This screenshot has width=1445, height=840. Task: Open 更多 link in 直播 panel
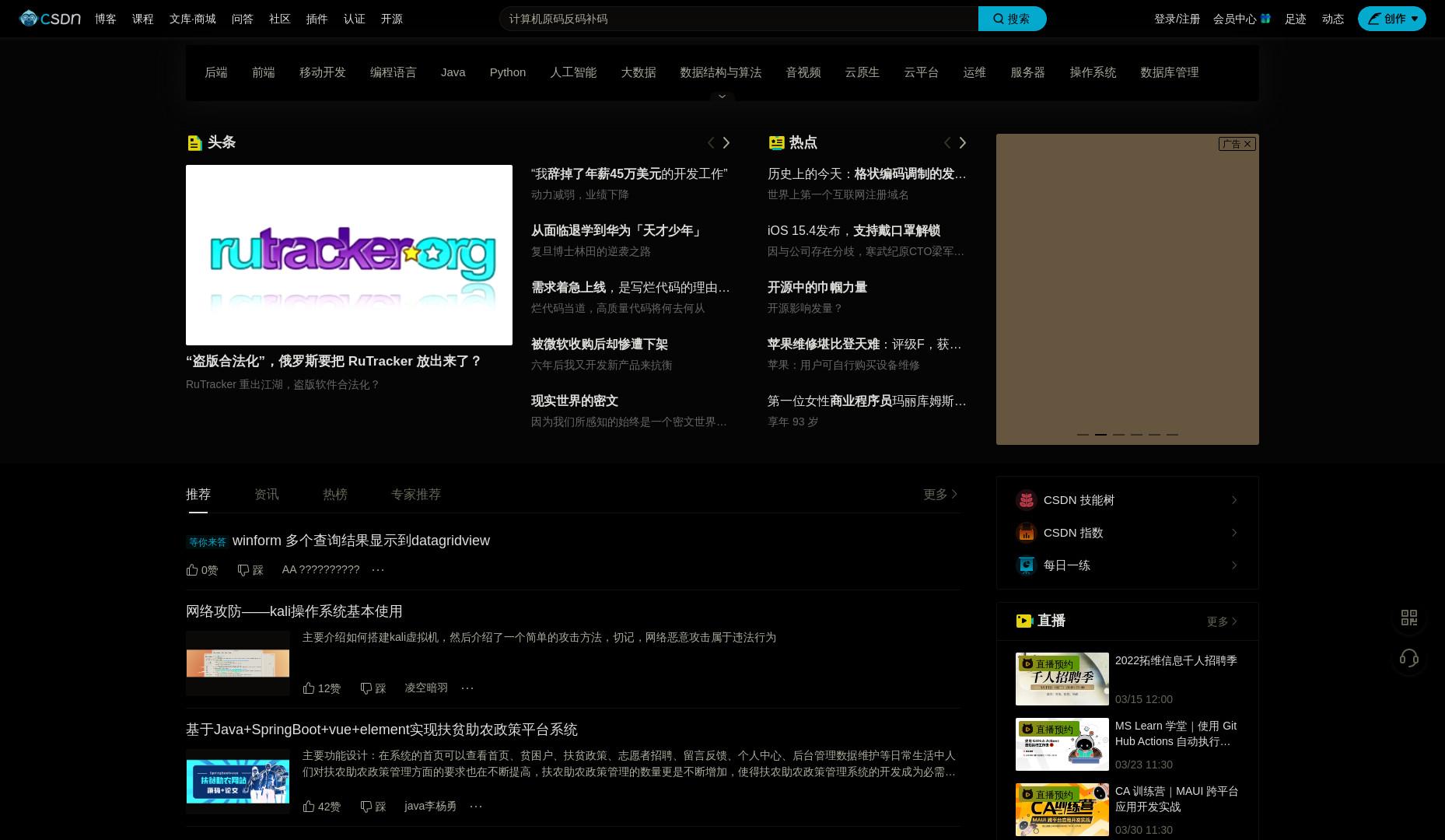tap(1222, 621)
